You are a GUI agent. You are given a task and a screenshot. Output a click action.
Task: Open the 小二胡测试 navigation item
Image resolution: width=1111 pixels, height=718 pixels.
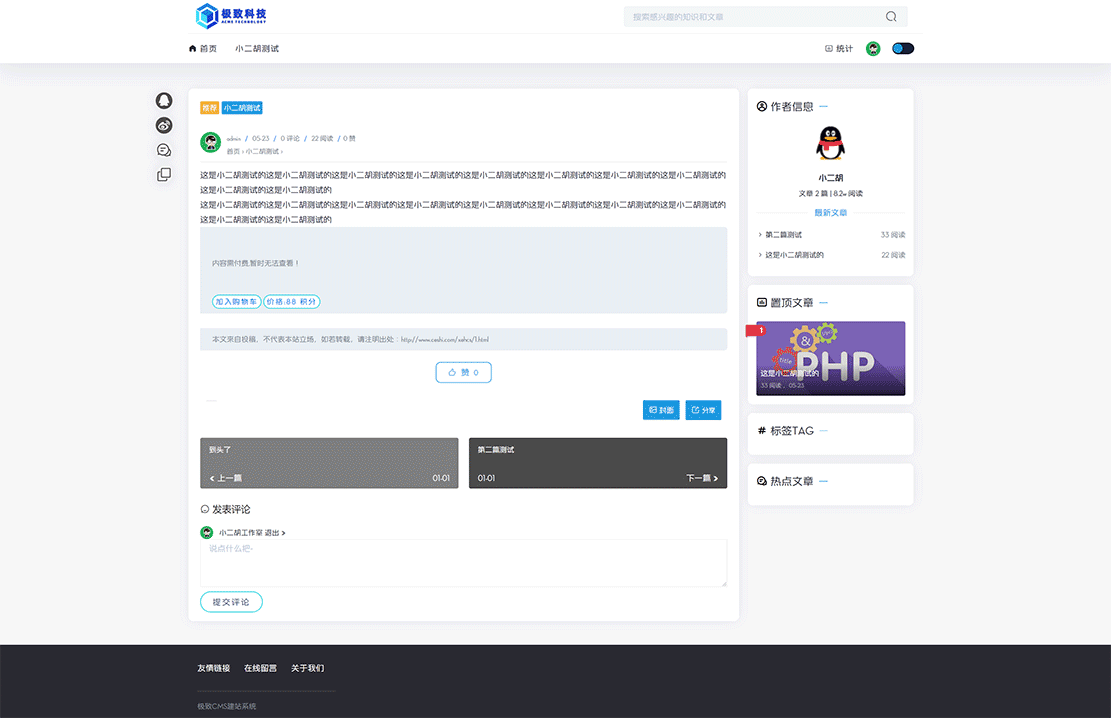coord(257,48)
